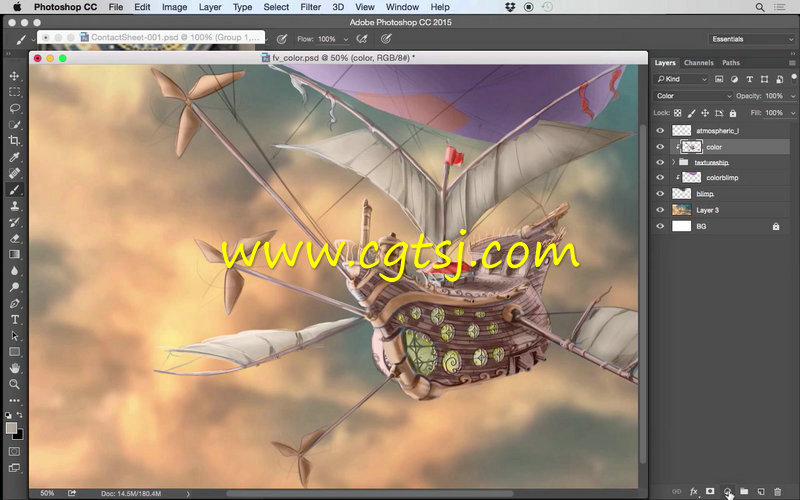Screen dimensions: 800x500
Task: Select the Crop tool
Action: [x=14, y=140]
